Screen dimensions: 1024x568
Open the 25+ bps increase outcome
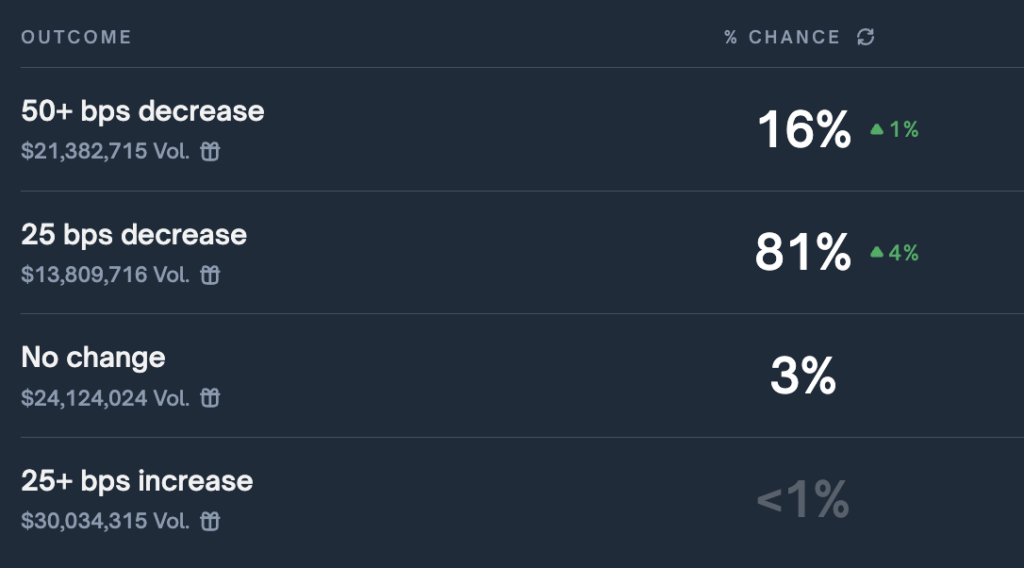click(x=137, y=481)
